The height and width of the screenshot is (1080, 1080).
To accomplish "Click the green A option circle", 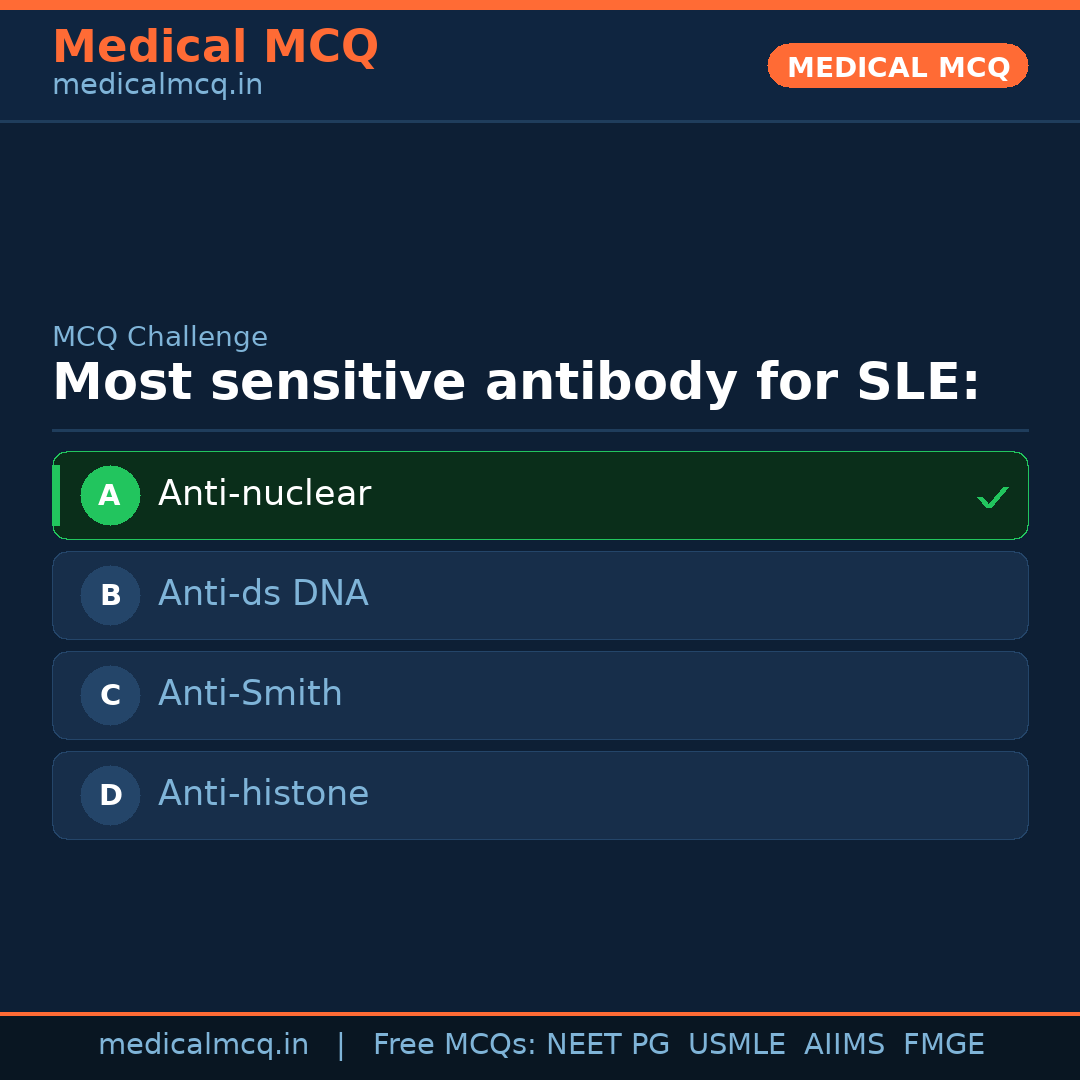I will point(110,495).
